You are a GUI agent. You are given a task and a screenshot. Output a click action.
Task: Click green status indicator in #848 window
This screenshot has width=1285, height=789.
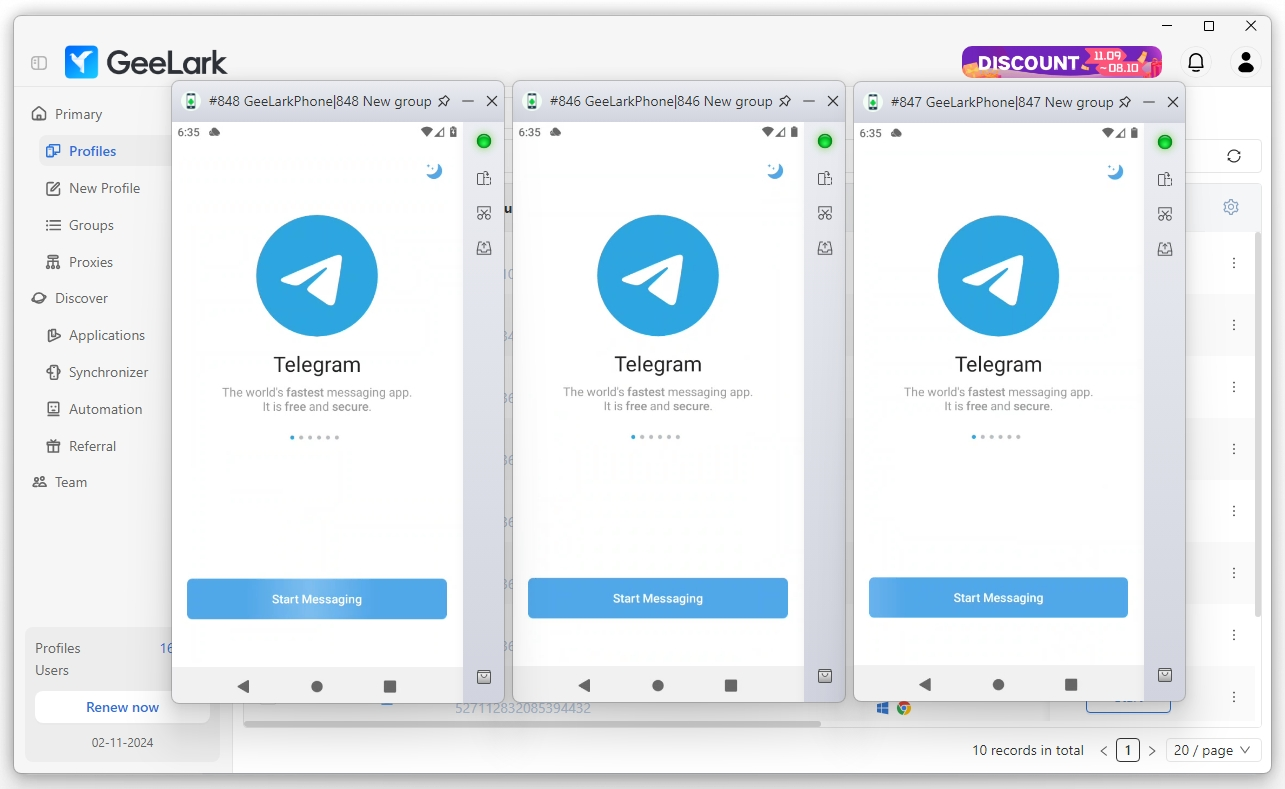coord(484,141)
